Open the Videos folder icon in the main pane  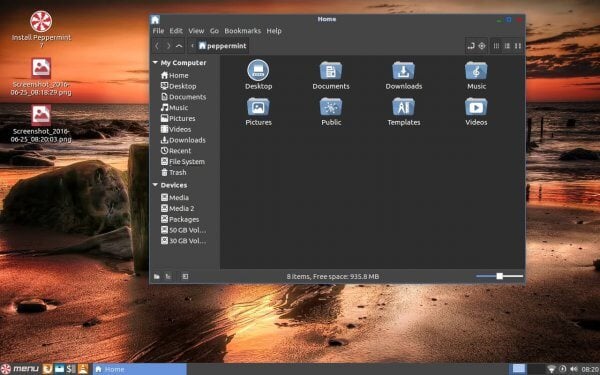click(476, 111)
